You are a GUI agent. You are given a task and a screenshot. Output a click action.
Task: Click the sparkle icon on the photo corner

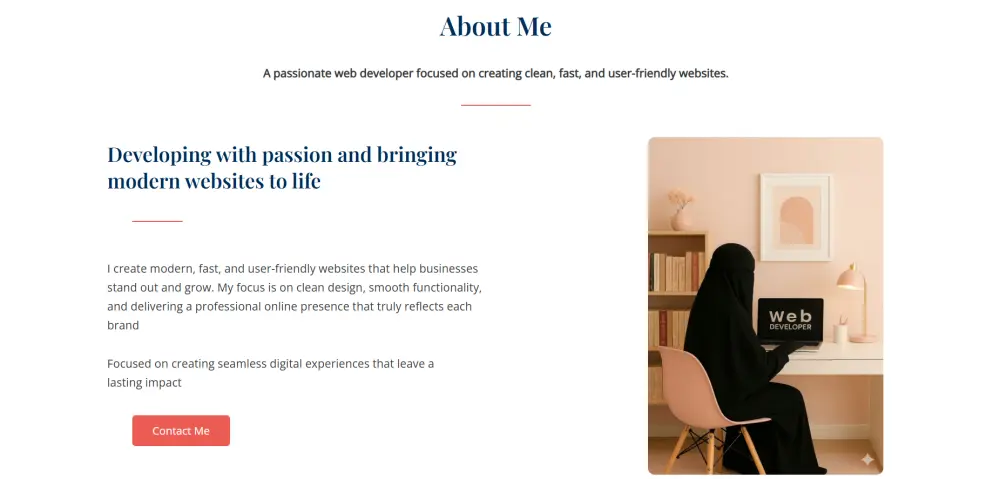coord(867,459)
